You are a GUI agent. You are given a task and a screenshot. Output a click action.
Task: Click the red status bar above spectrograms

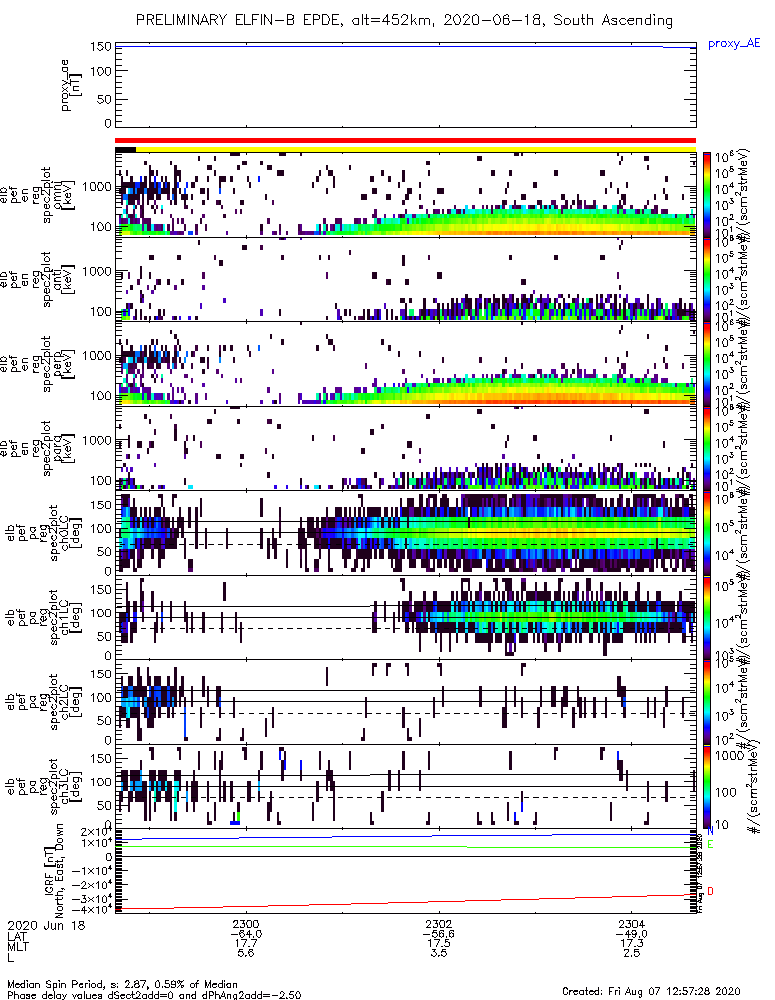tap(406, 141)
